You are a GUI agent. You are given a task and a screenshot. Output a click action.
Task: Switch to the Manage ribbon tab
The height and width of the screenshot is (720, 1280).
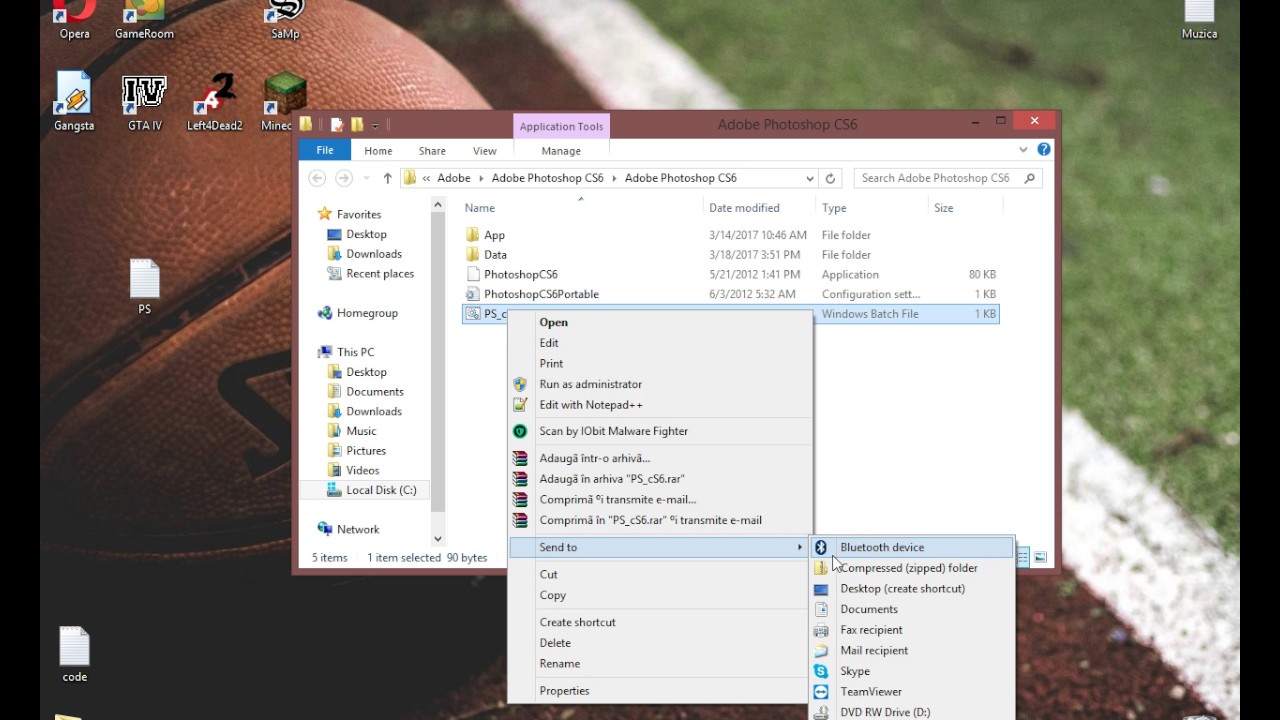[x=560, y=150]
